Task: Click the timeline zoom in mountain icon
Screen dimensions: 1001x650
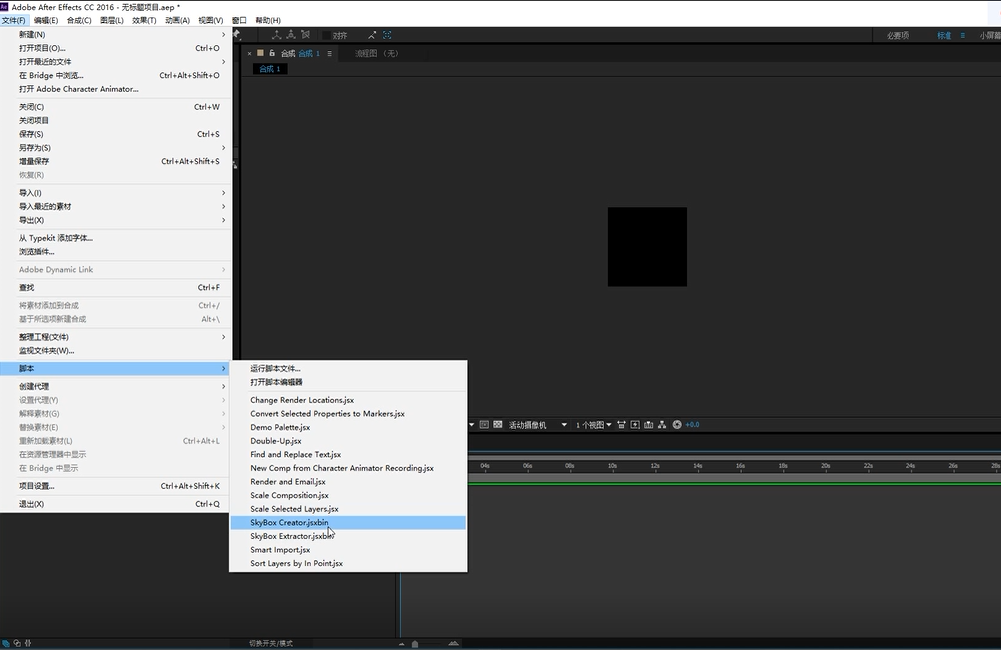Action: tap(453, 644)
